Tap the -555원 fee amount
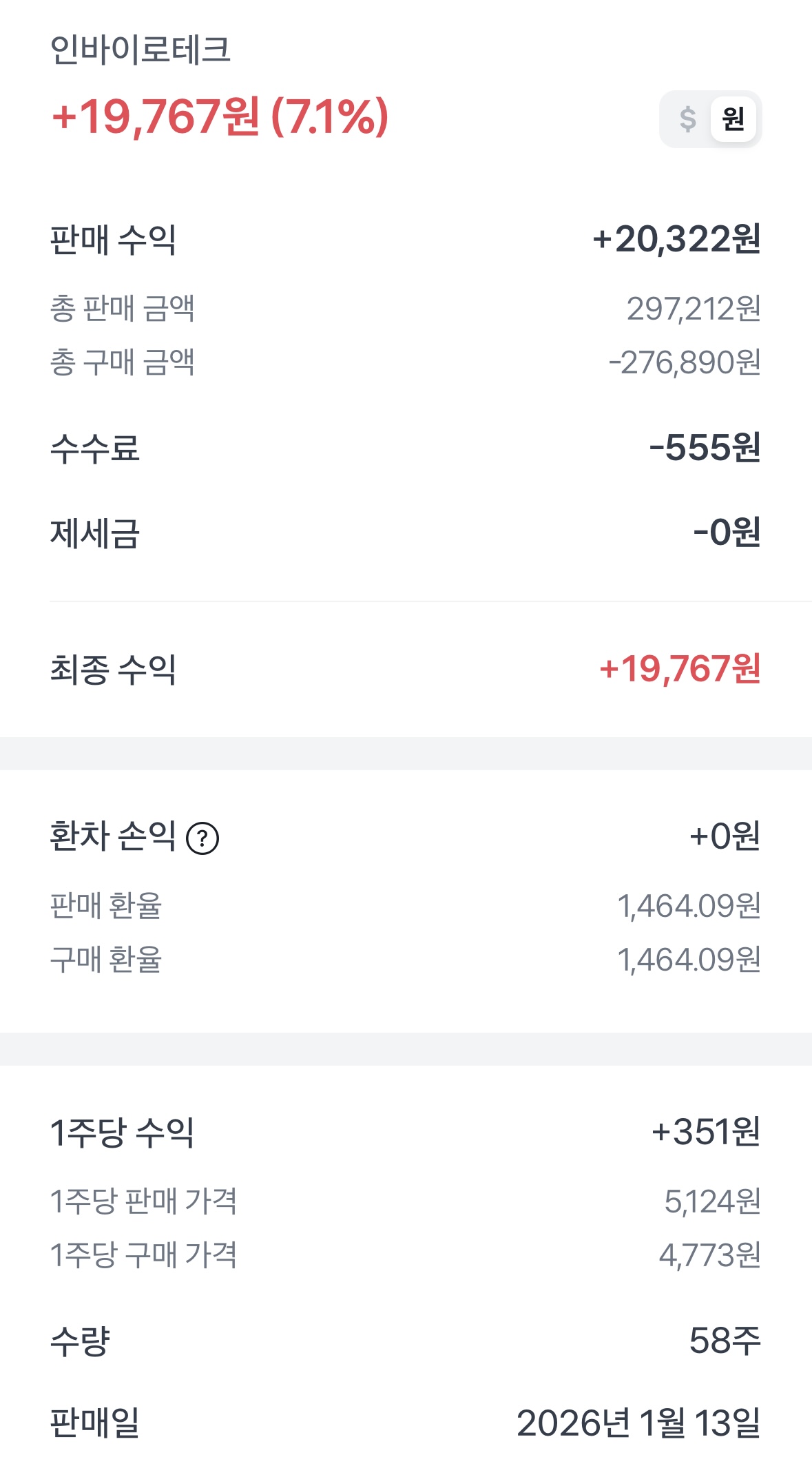The image size is (812, 1477). pos(705,448)
